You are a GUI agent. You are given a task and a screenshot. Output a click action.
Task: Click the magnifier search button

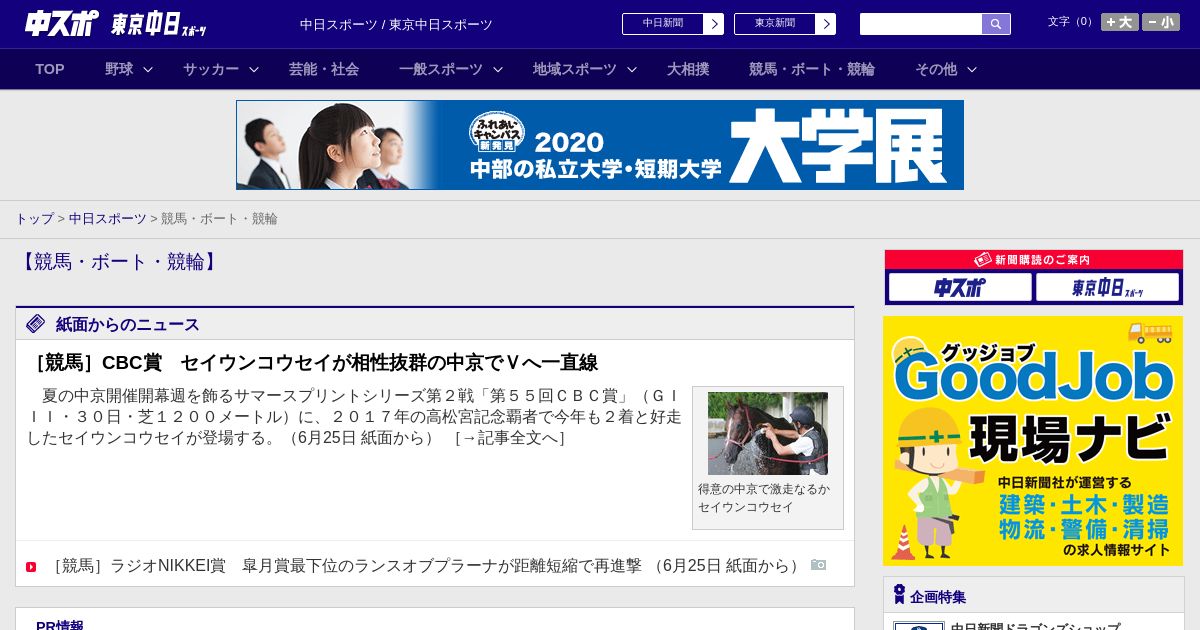click(996, 24)
